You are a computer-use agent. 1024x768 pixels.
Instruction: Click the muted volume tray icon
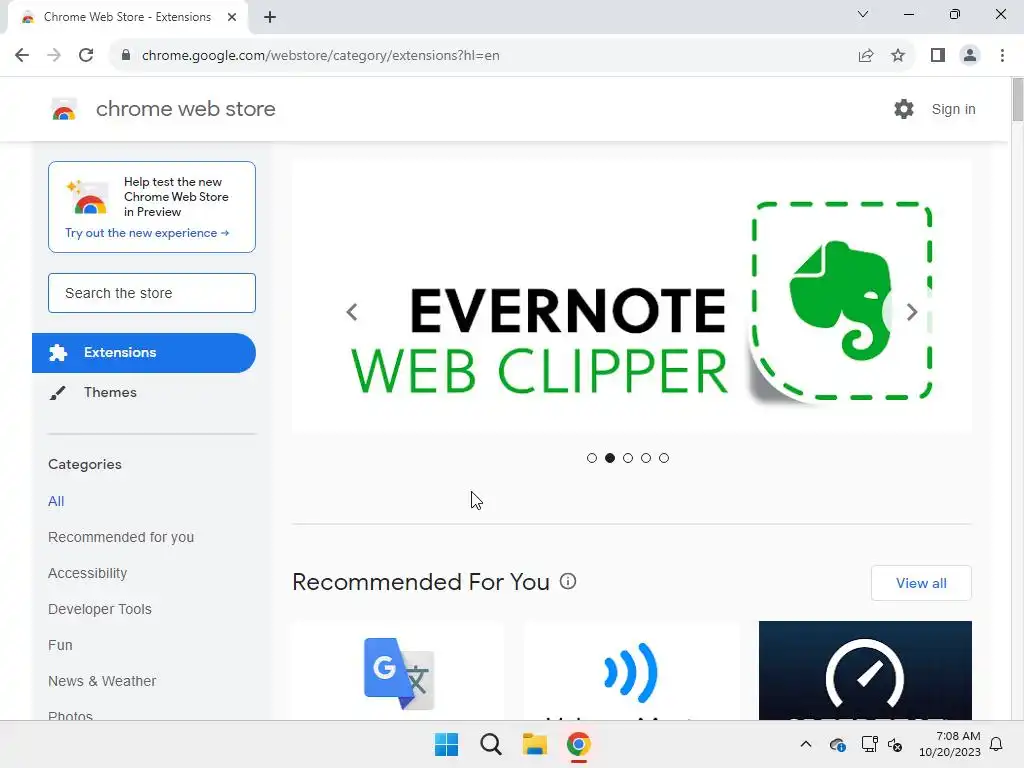click(895, 744)
